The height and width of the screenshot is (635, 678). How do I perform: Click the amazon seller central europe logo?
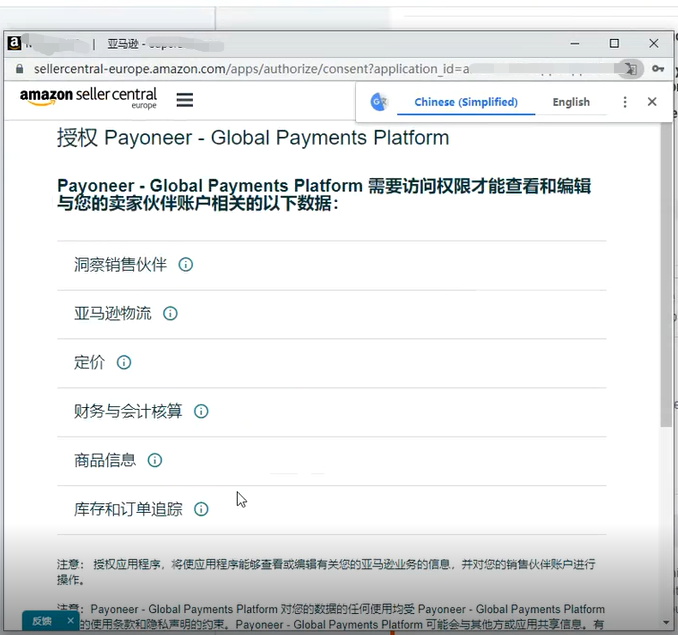pyautogui.click(x=88, y=98)
